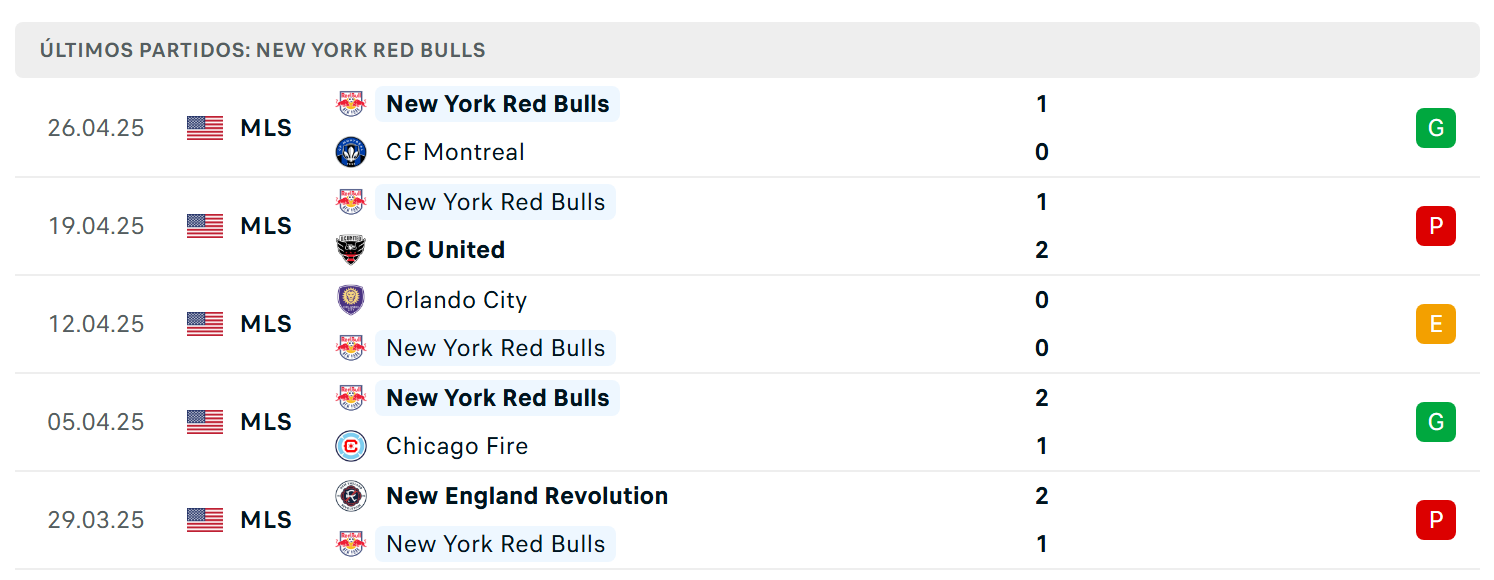
Task: Click the US flag in the 29.03.25 row
Action: pos(205,520)
